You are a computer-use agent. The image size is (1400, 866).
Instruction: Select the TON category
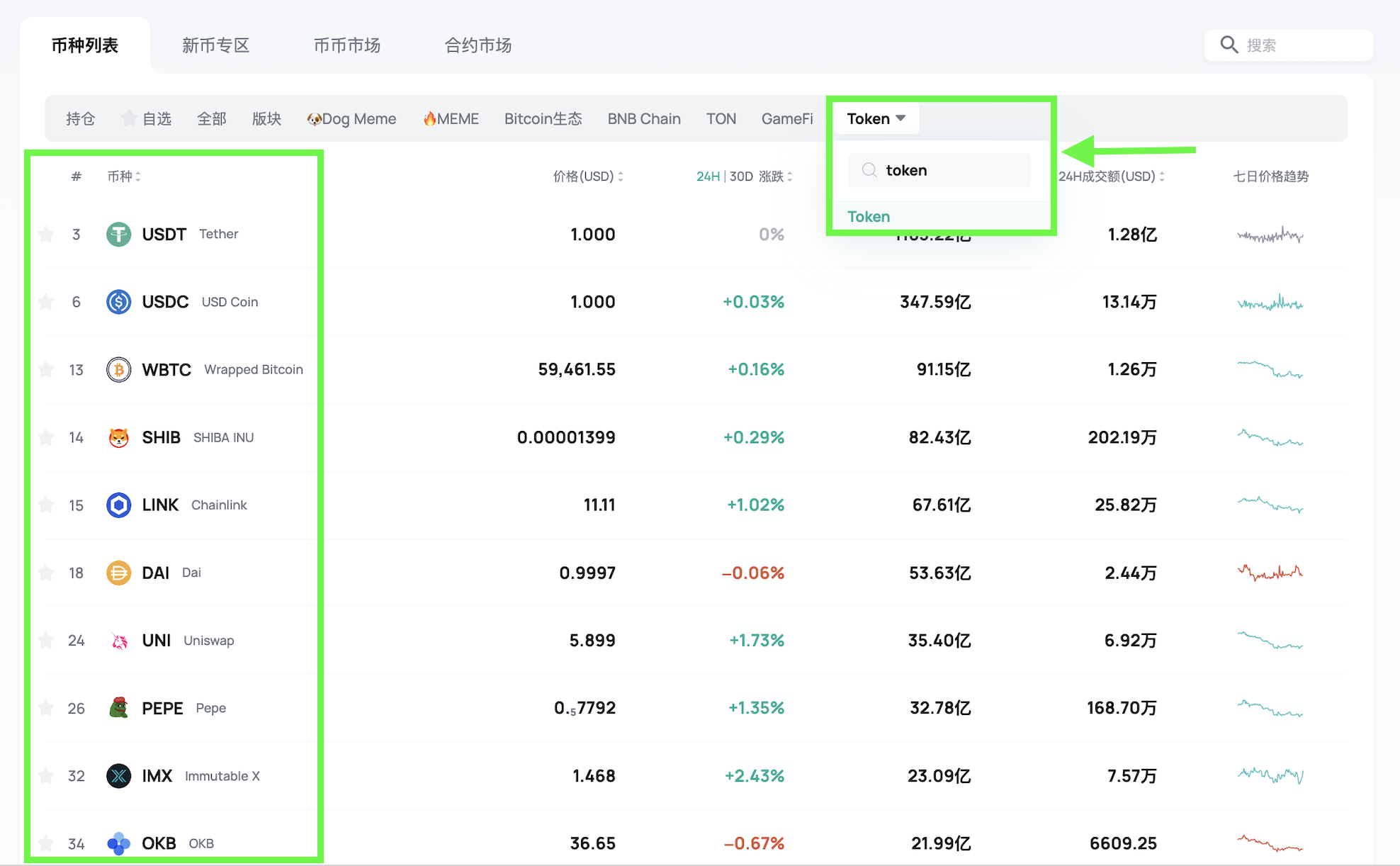[721, 118]
